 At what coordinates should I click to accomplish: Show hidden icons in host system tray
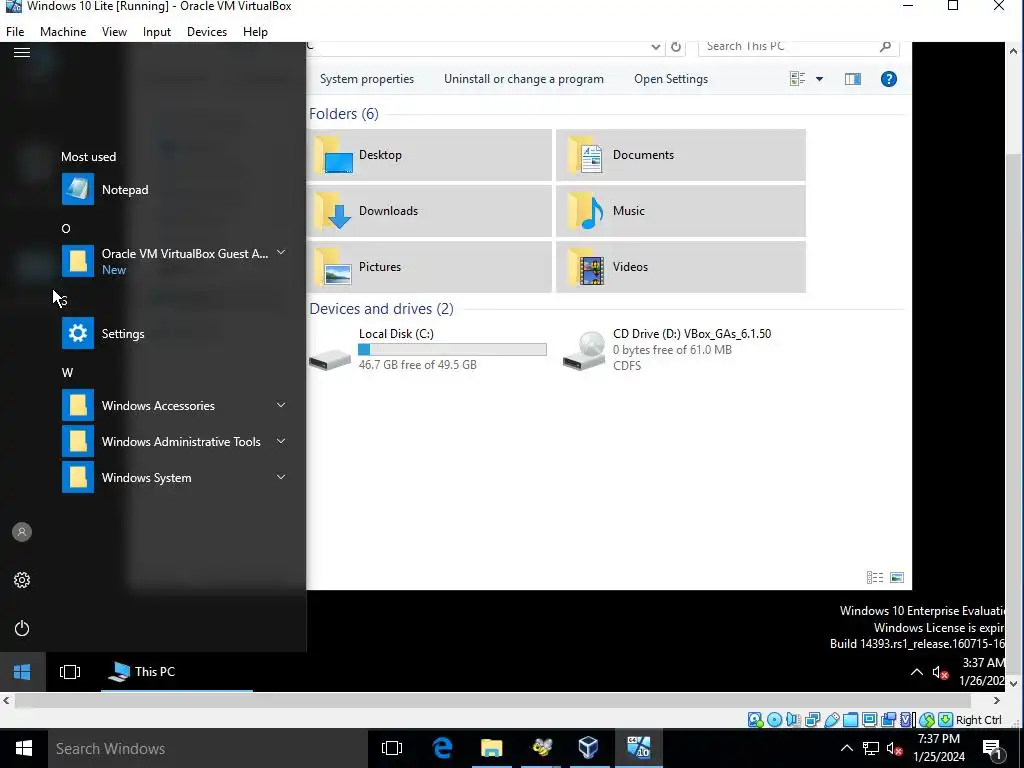[x=846, y=748]
